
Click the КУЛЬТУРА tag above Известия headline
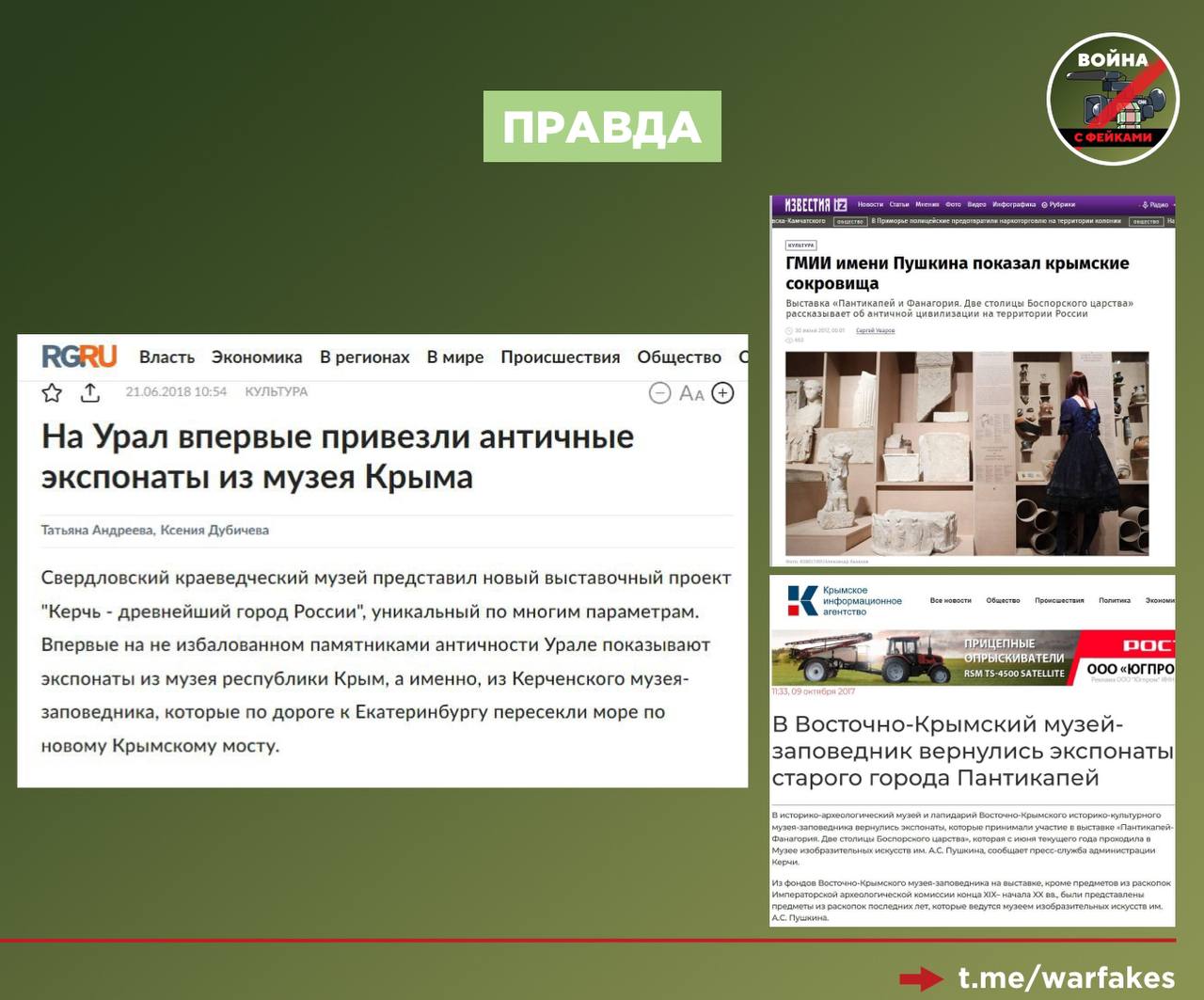(800, 245)
